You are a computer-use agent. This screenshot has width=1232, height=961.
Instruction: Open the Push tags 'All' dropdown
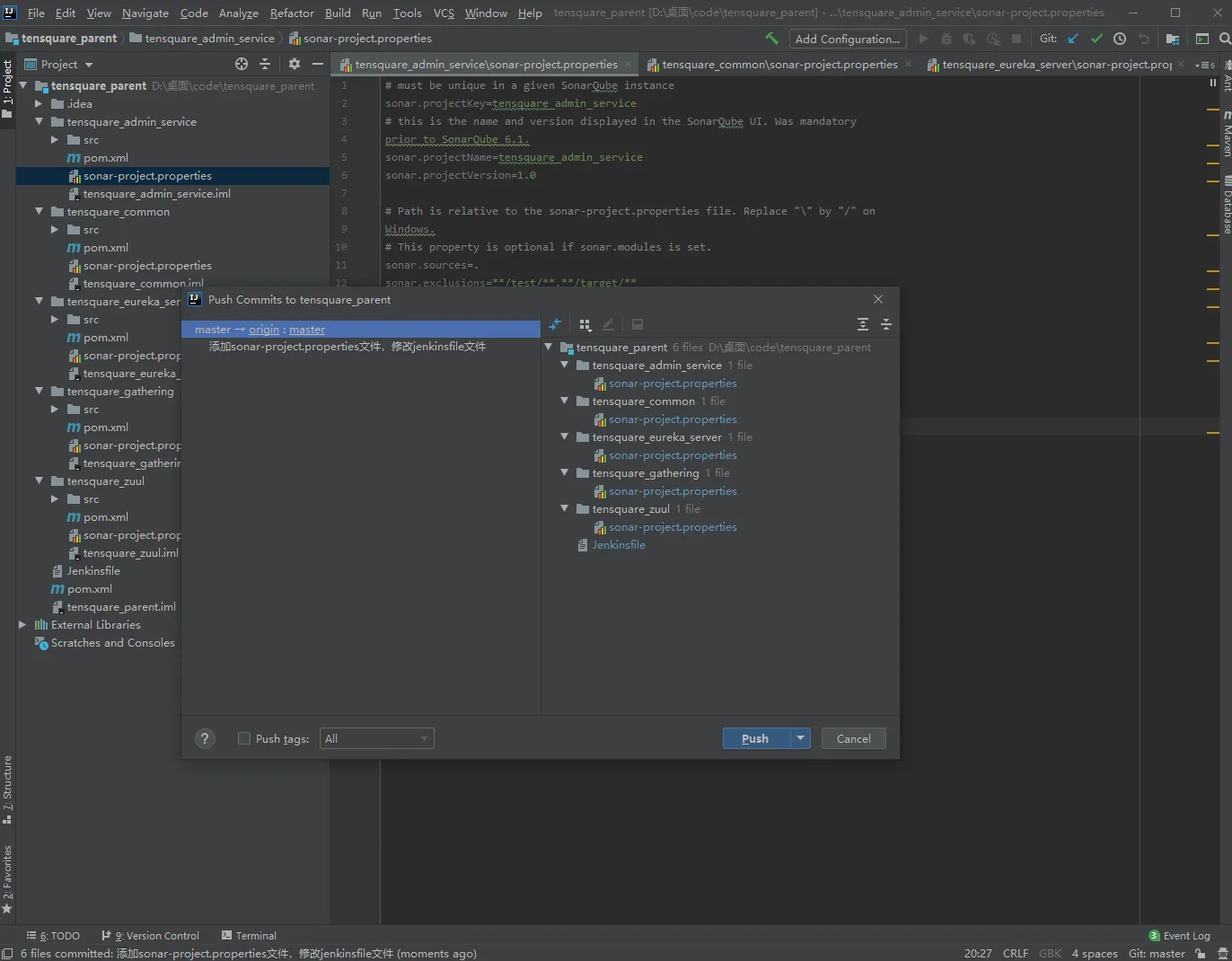point(376,738)
